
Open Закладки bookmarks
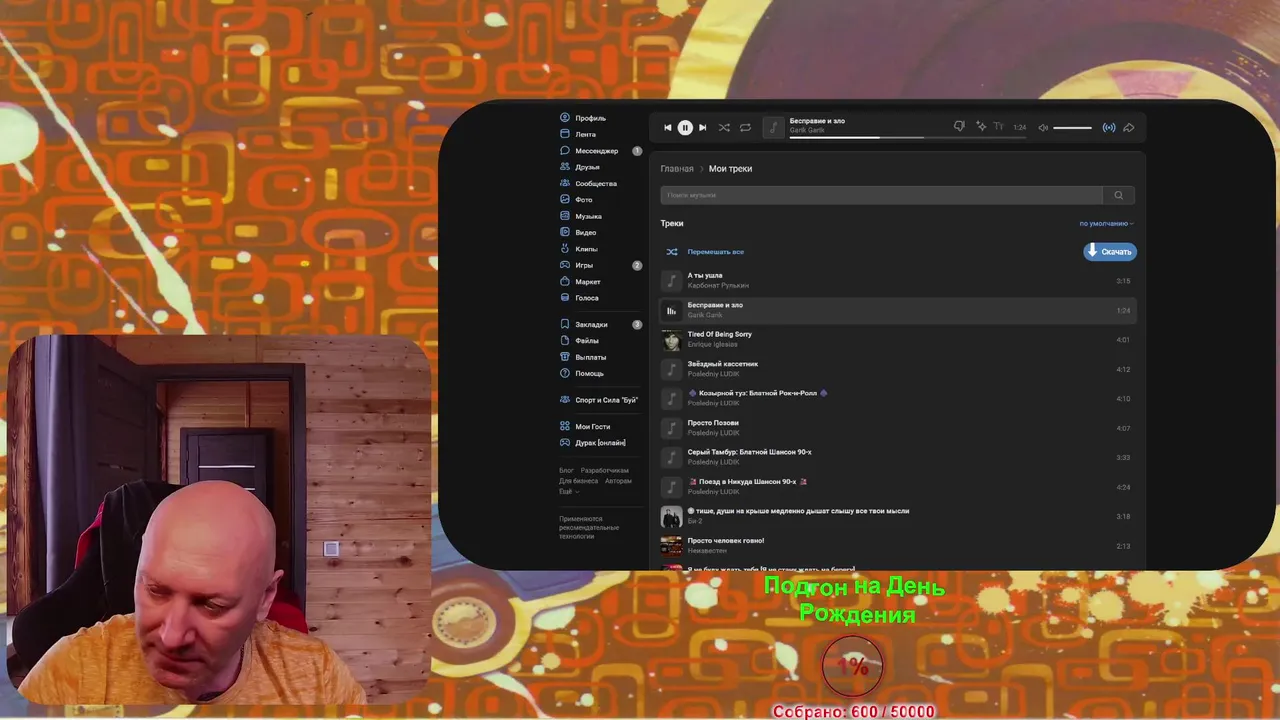coord(584,324)
